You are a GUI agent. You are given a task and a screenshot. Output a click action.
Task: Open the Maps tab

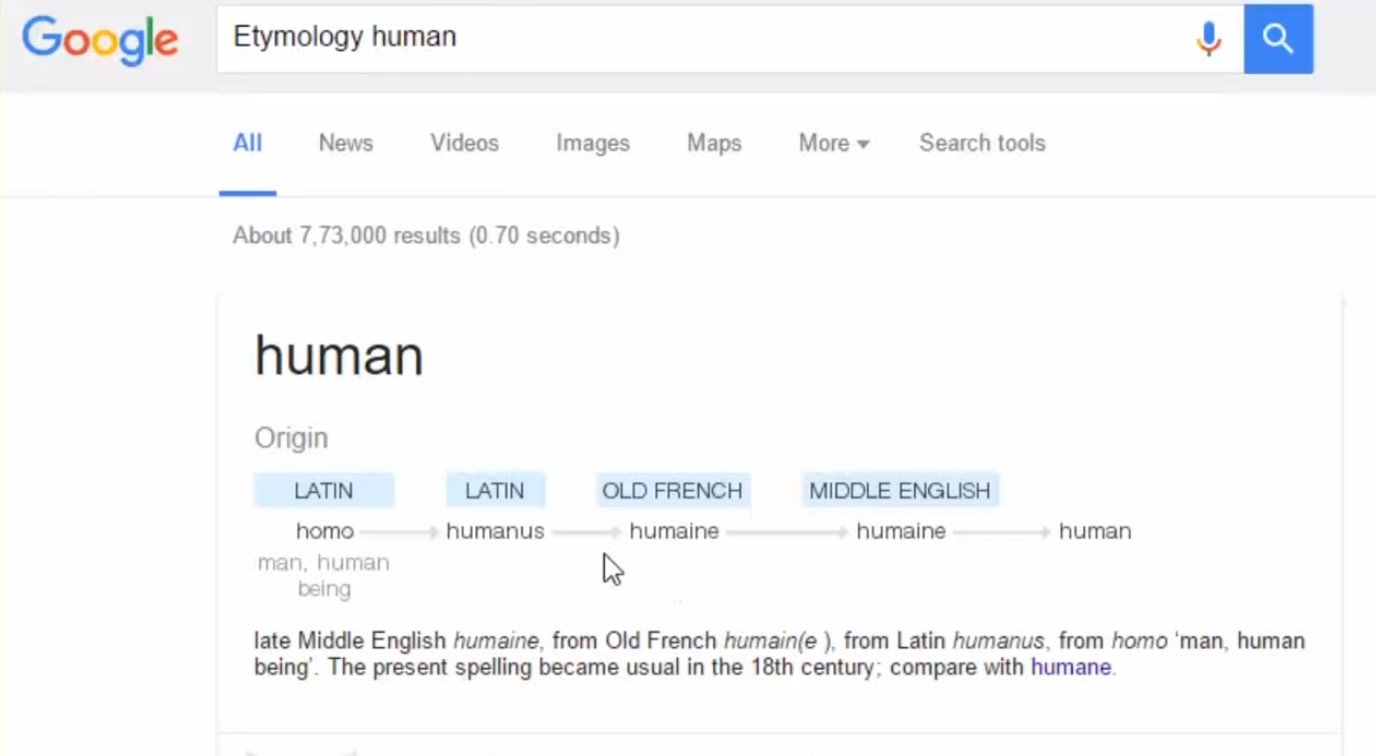pyautogui.click(x=714, y=143)
